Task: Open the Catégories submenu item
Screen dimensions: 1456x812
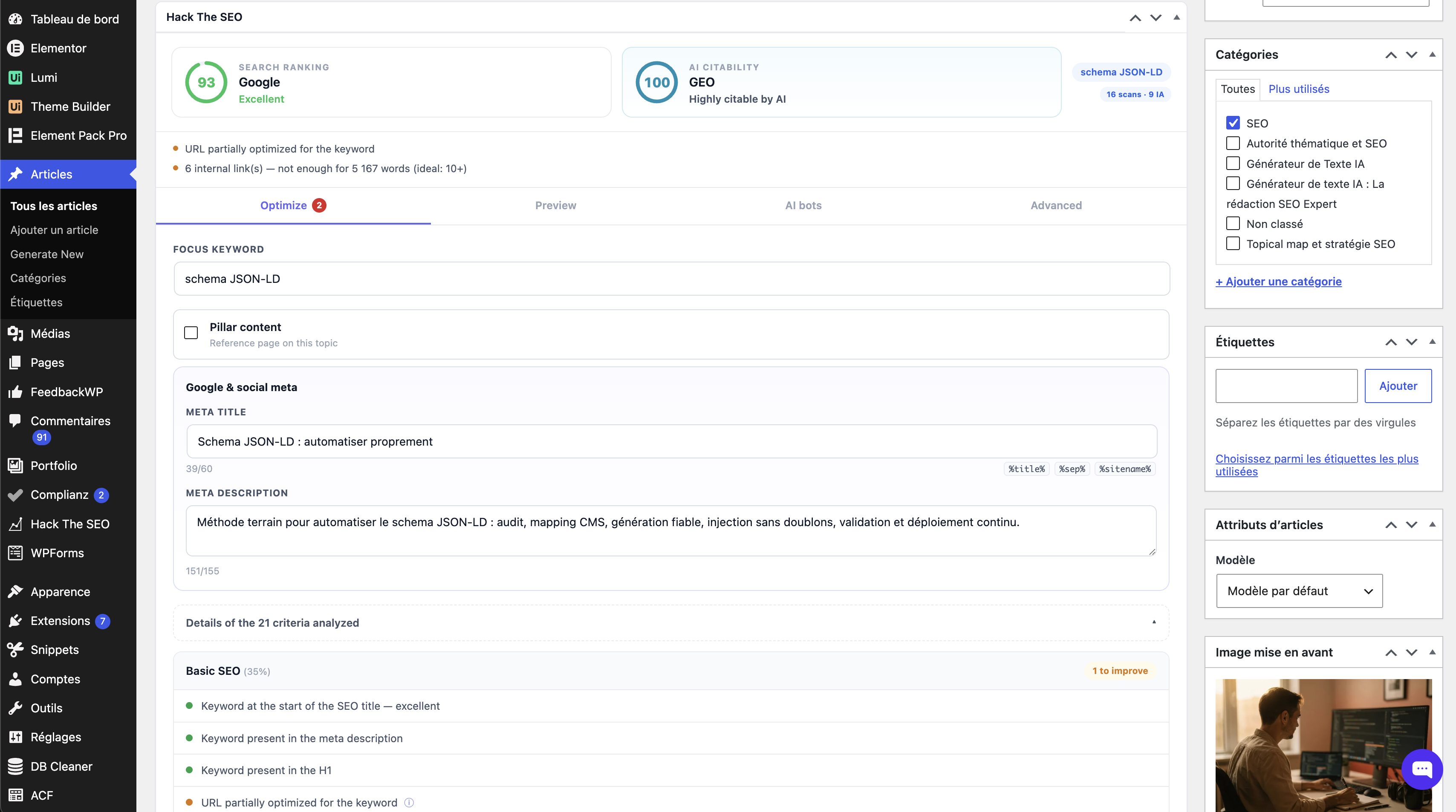Action: (38, 278)
